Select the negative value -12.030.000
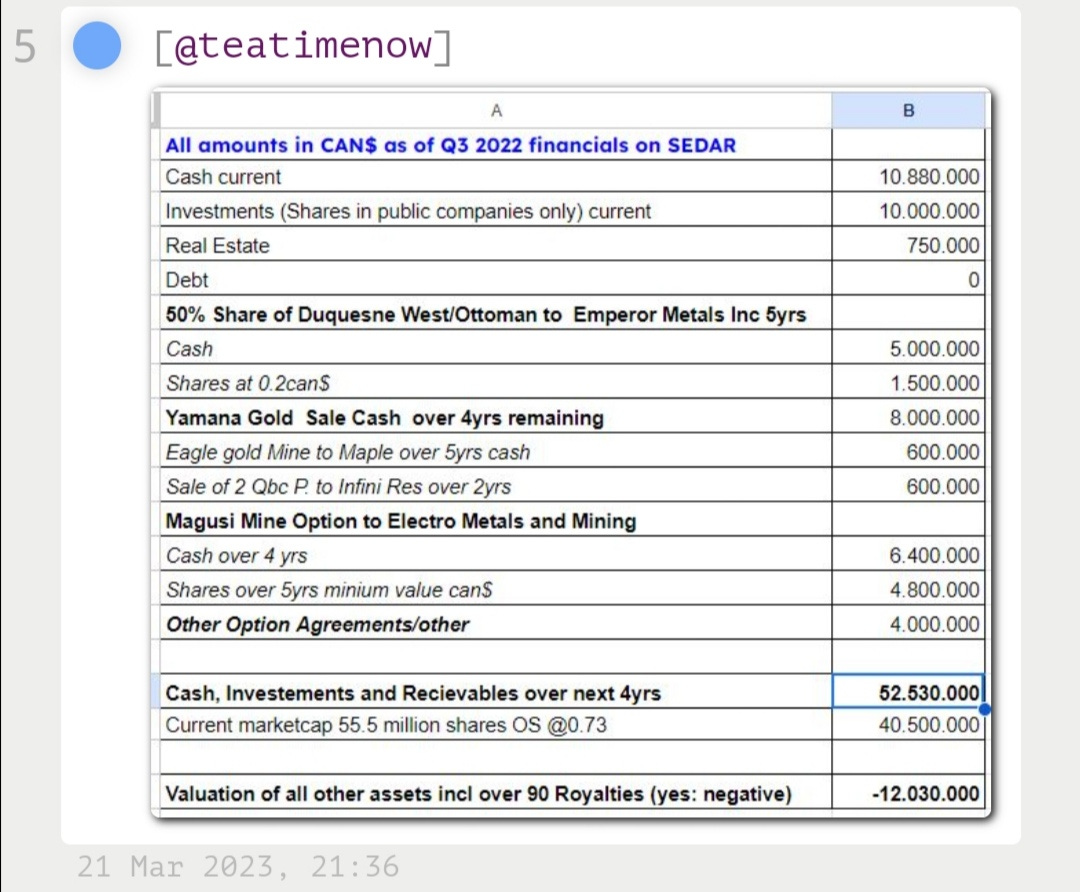This screenshot has height=892, width=1080. pos(926,794)
